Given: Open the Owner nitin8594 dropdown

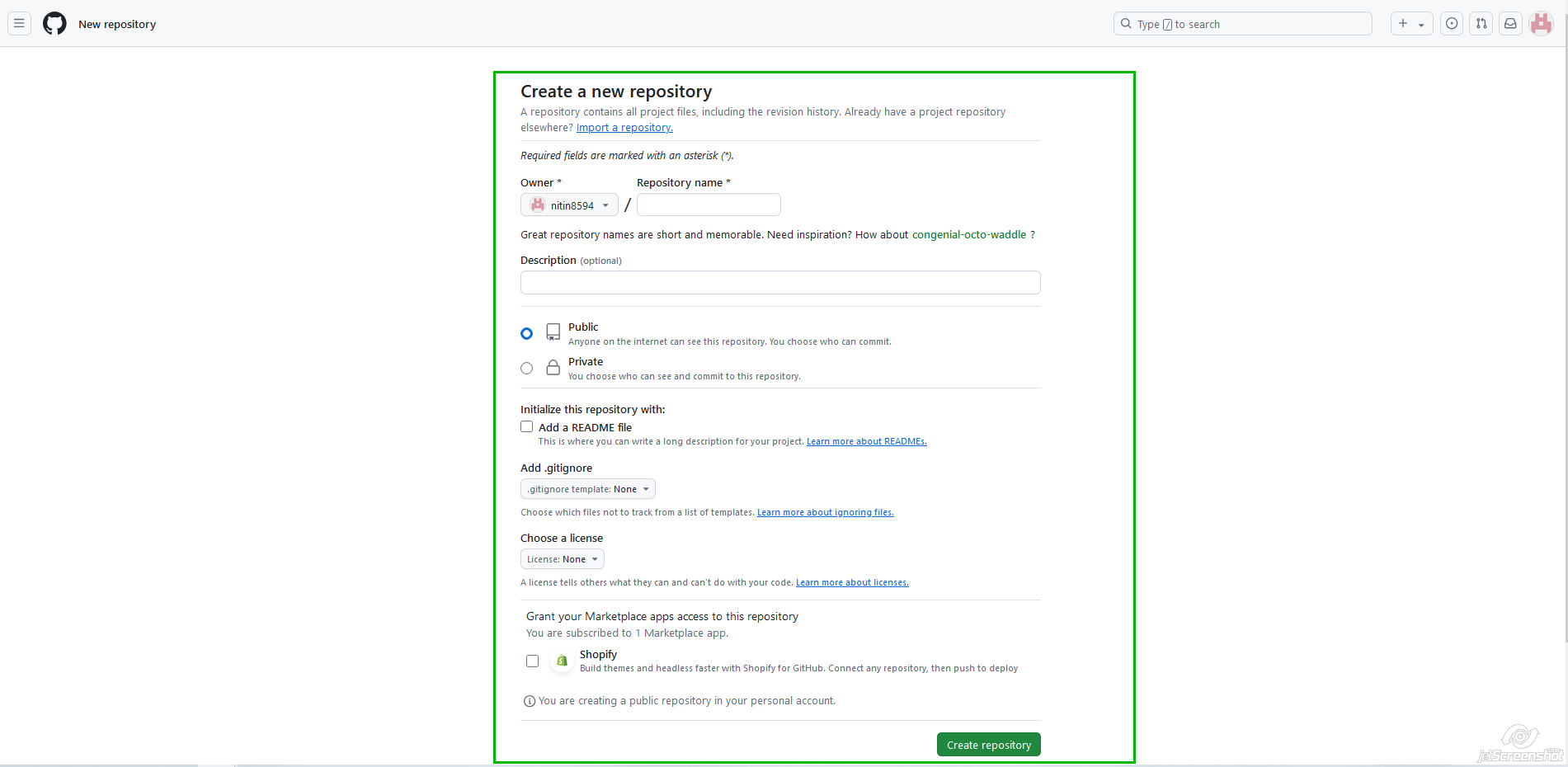Looking at the screenshot, I should [569, 205].
